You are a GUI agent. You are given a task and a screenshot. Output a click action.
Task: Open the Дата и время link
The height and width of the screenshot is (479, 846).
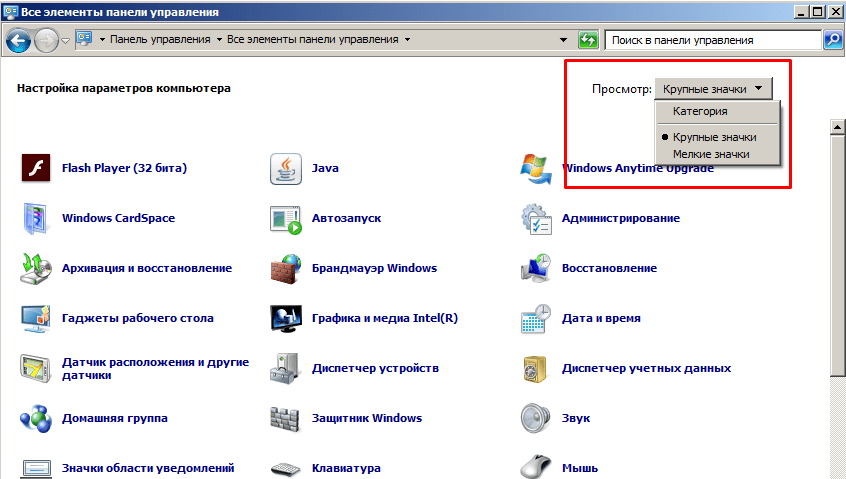coord(601,318)
